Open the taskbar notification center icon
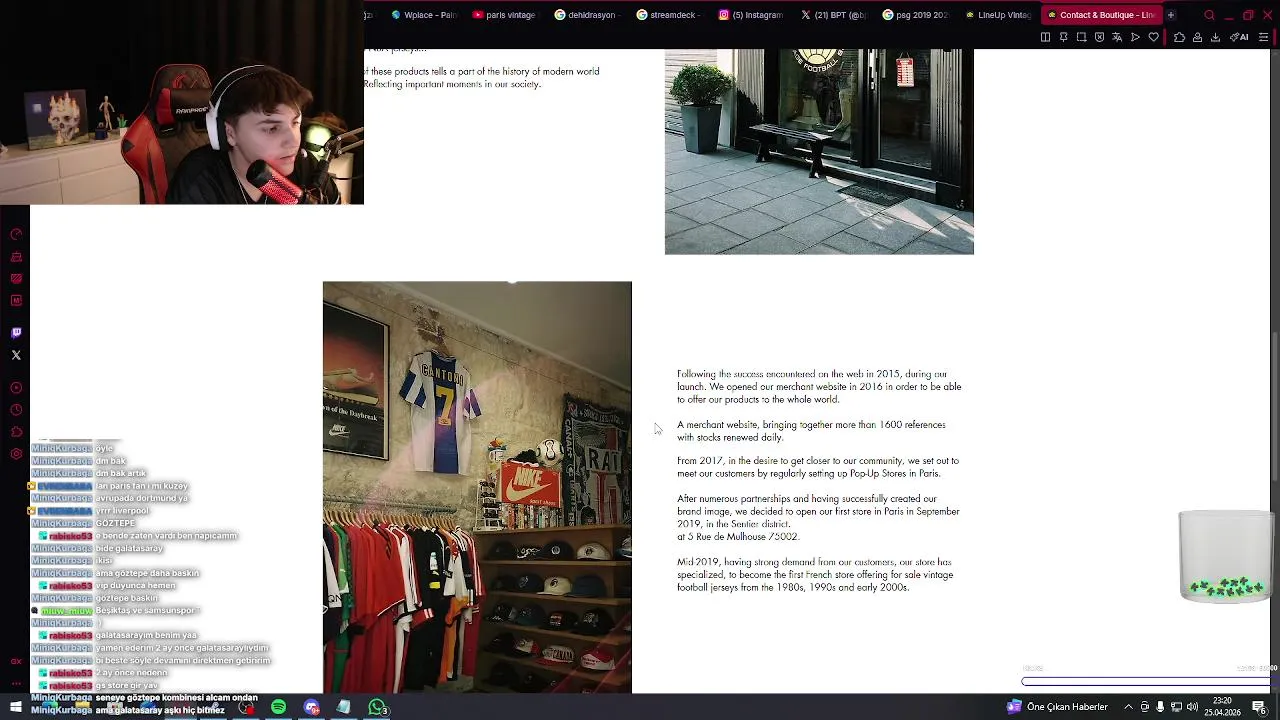1280x720 pixels. [x=1259, y=707]
